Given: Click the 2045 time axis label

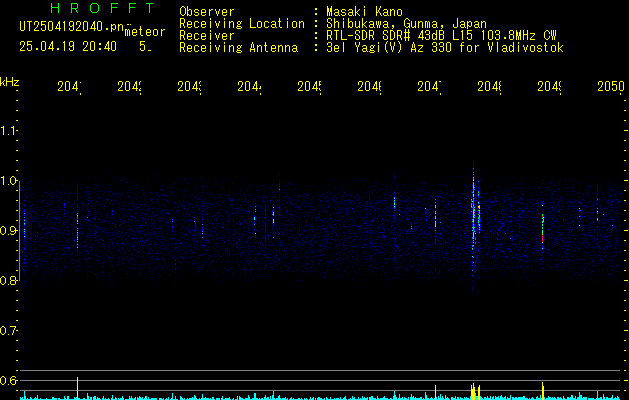Looking at the screenshot, I should pos(309,87).
